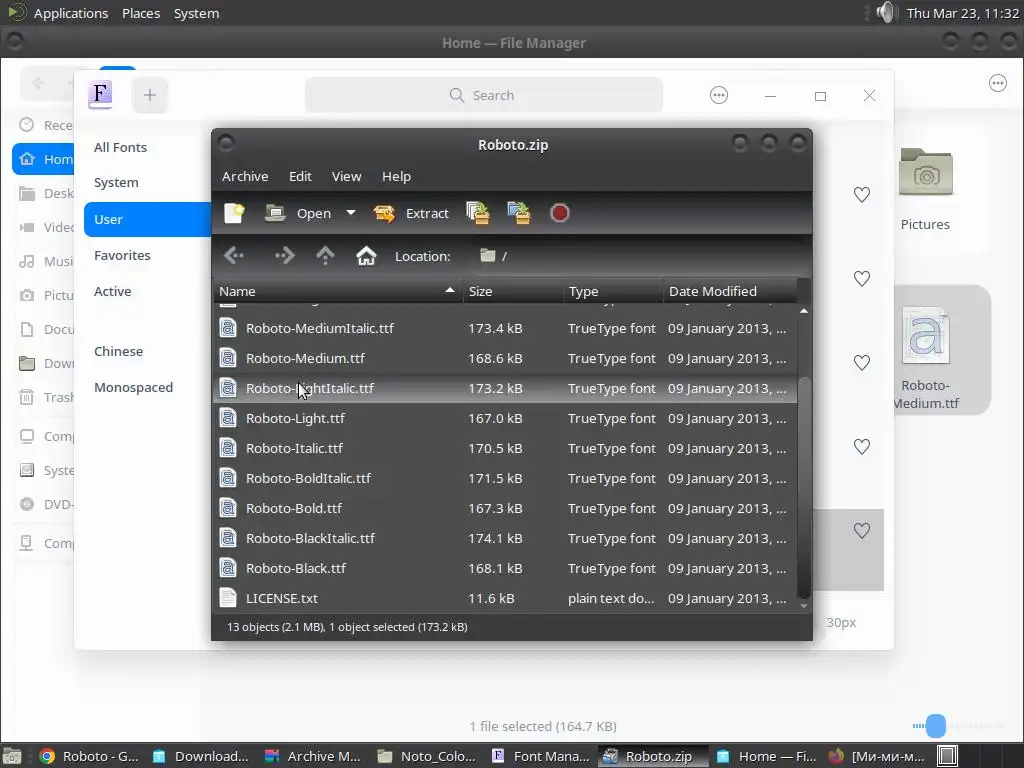This screenshot has height=768, width=1024.
Task: Switch to Font Manager taskbar entry
Action: [x=541, y=756]
